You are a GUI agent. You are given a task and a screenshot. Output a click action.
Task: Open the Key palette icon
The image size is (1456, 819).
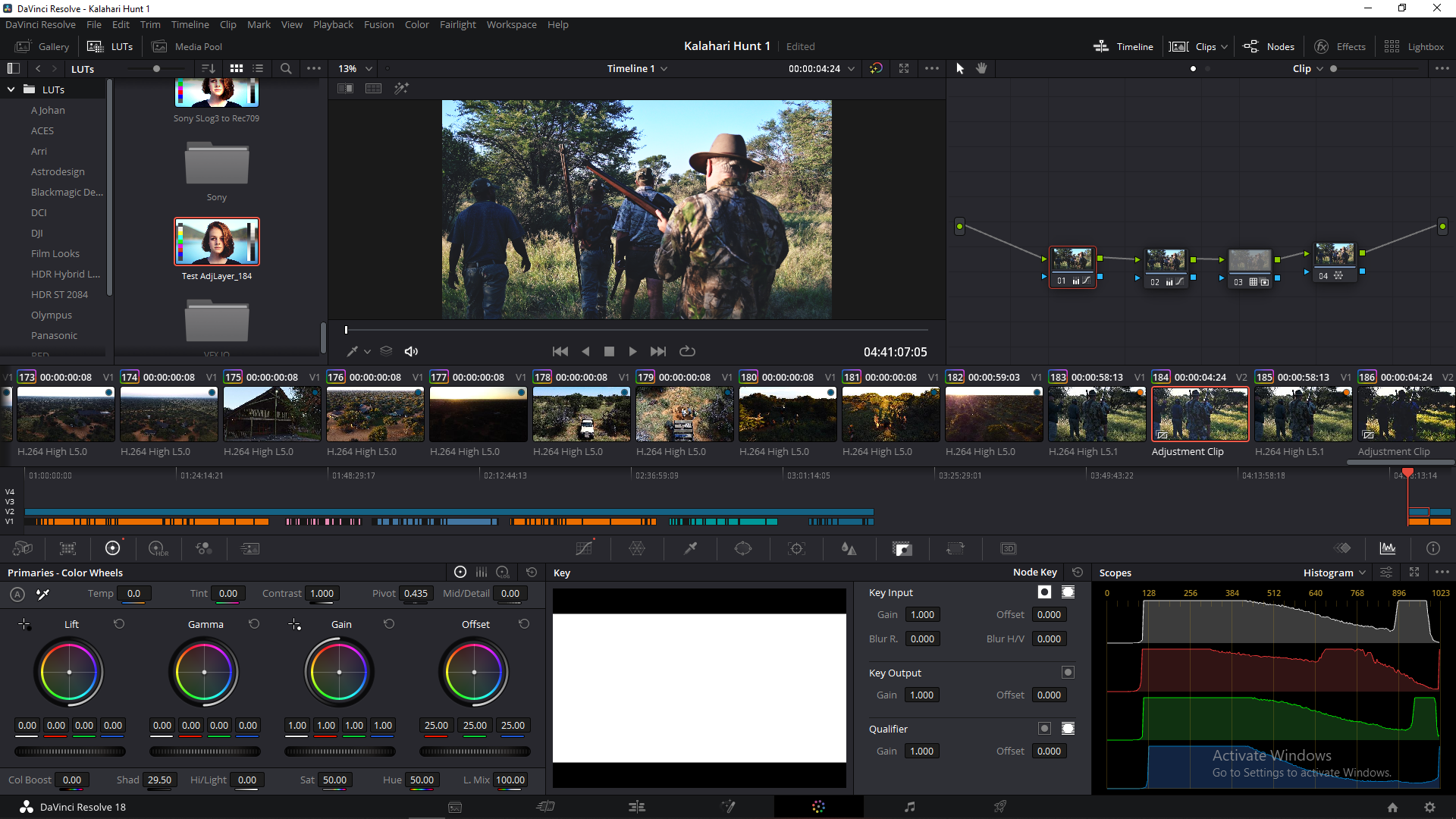[x=902, y=548]
